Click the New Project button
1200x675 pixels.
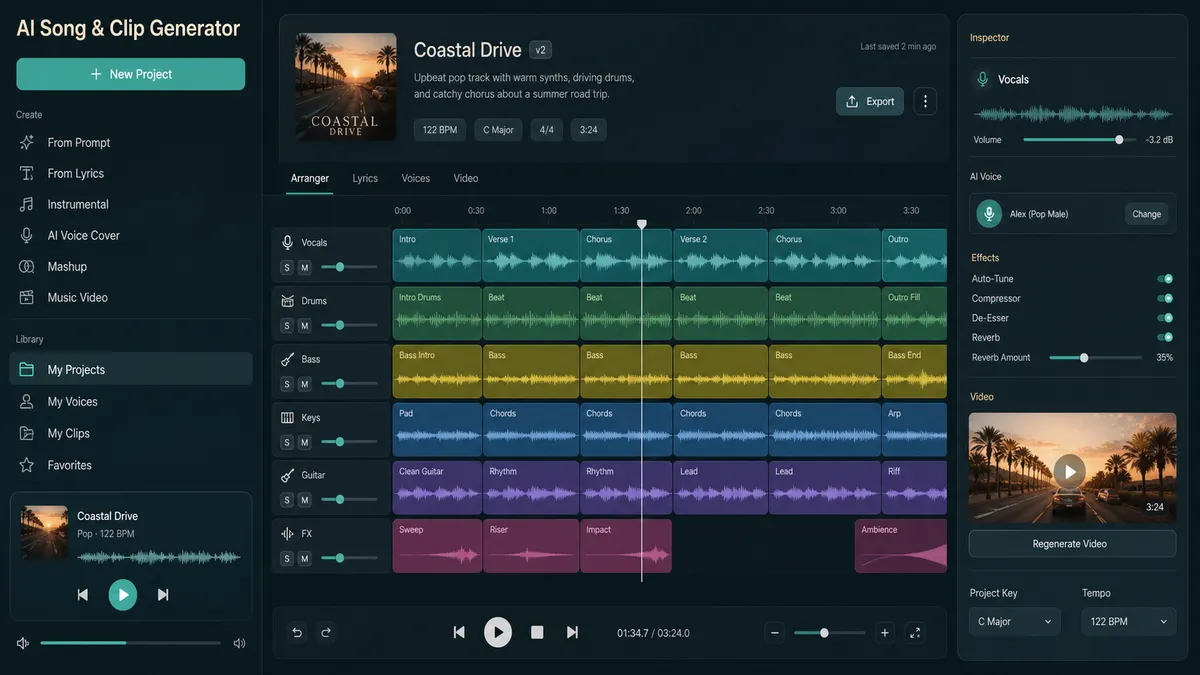[130, 74]
